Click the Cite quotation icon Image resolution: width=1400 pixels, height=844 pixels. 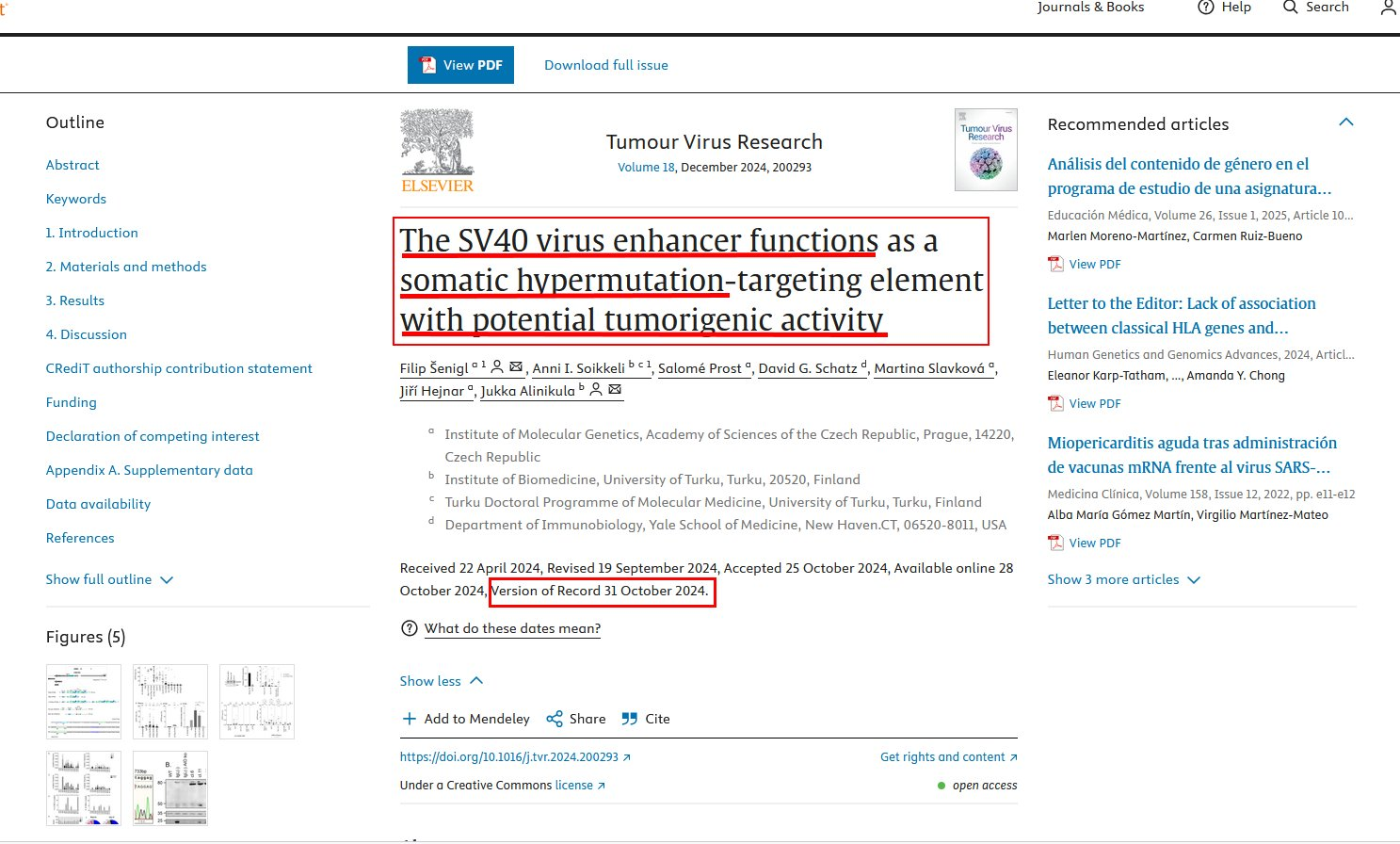coord(630,719)
